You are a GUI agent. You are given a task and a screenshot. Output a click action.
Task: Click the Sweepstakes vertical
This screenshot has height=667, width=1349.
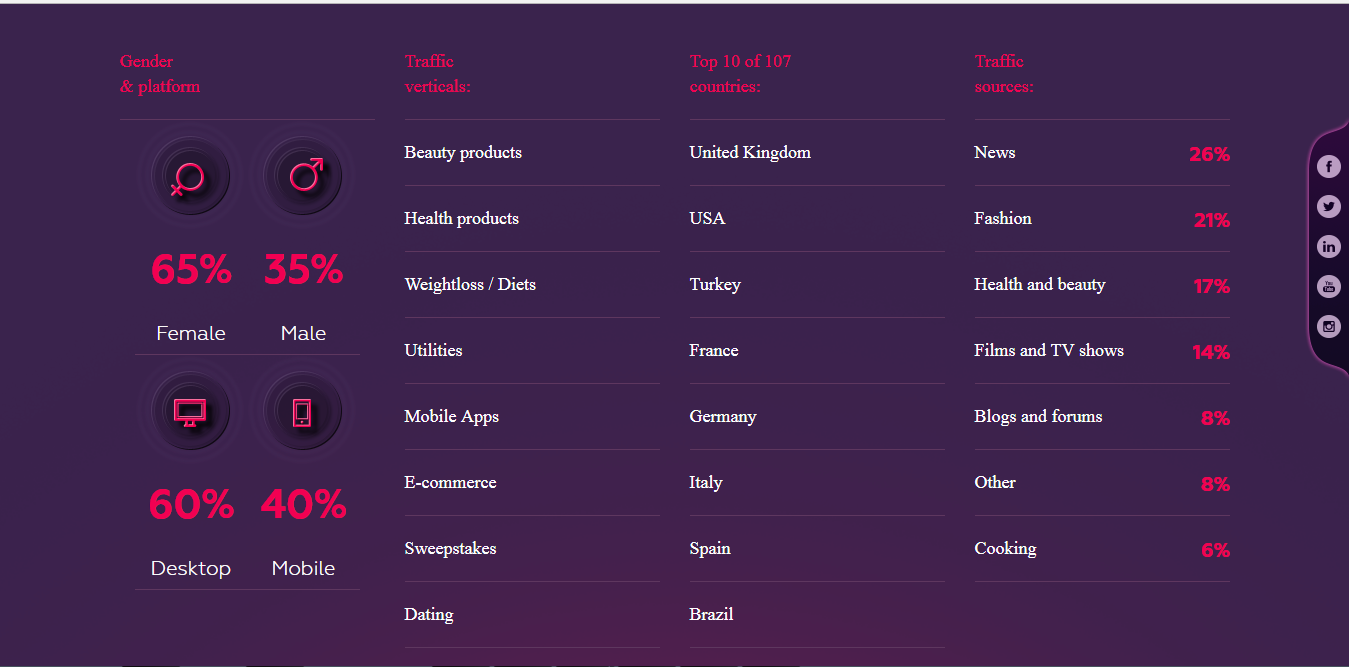450,549
